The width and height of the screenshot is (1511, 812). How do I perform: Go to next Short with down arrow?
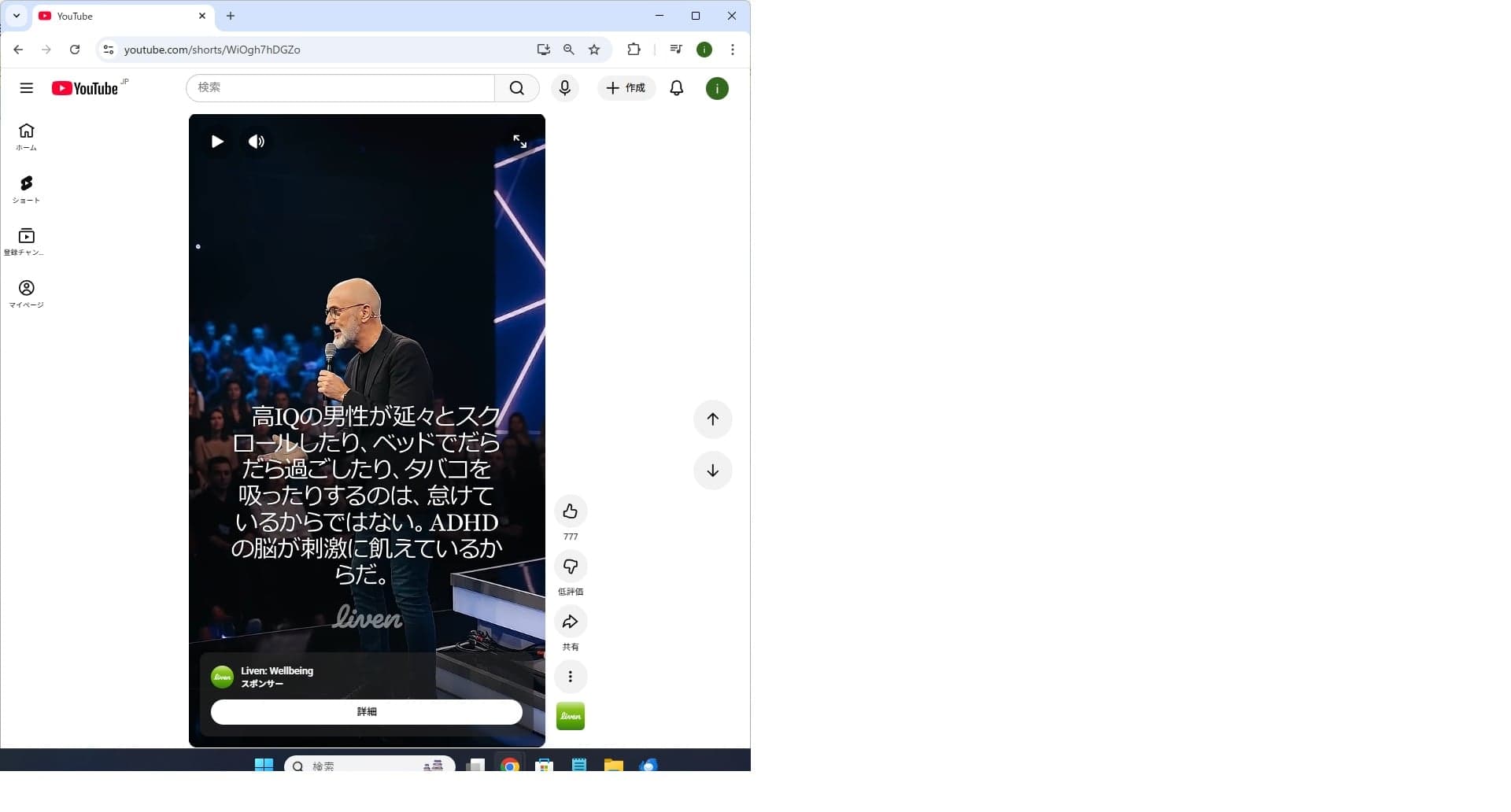coord(713,471)
